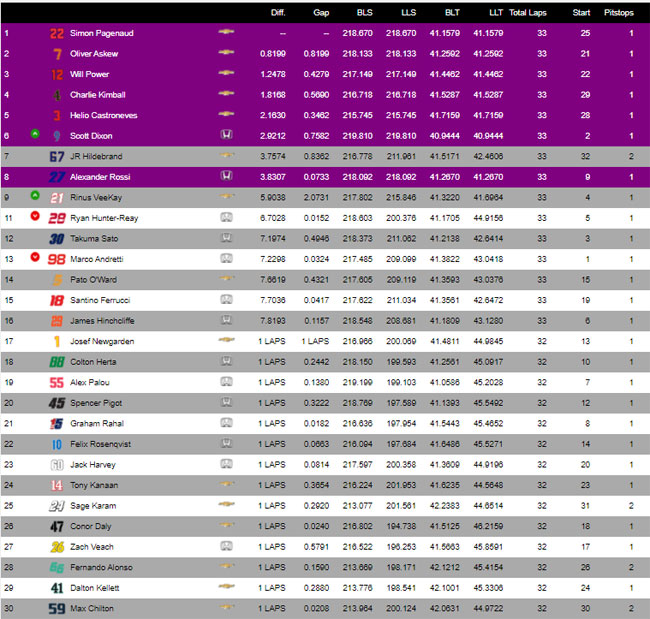This screenshot has height=619, width=650.
Task: Click the Chevrolet logo in Josef Newgarden's row
Action: pyautogui.click(x=226, y=340)
